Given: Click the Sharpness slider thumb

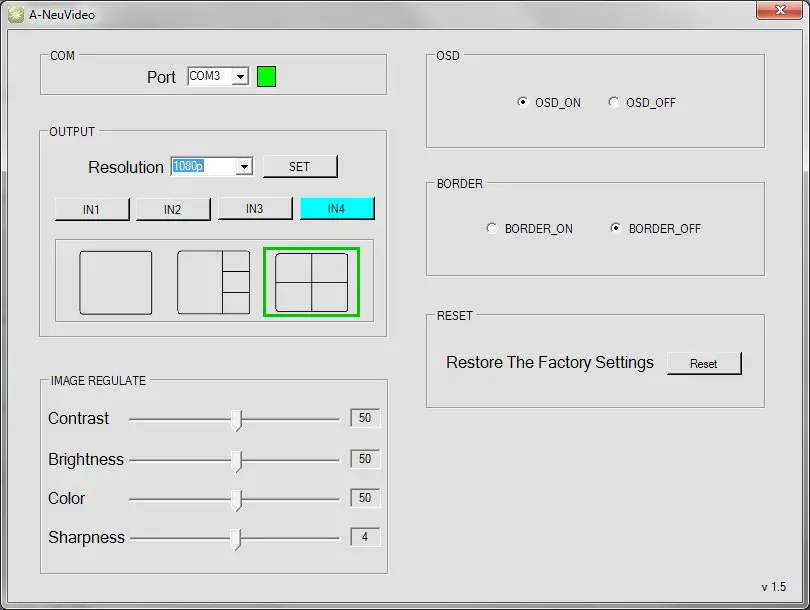Looking at the screenshot, I should click(236, 539).
